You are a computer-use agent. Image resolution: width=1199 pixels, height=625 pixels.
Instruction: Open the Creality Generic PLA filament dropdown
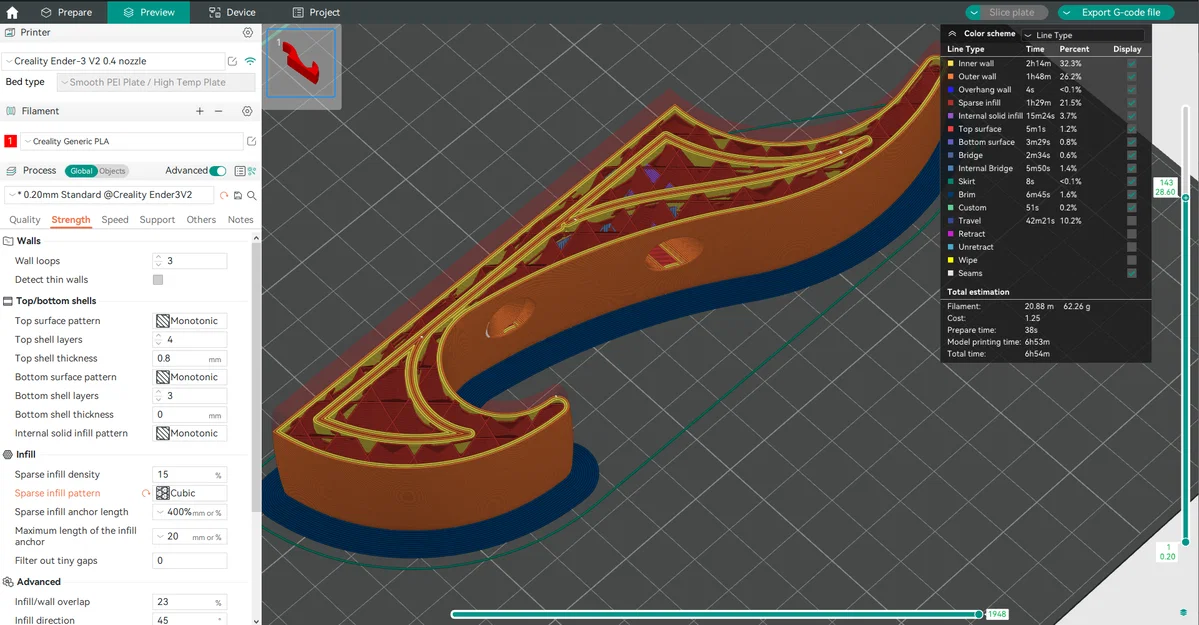click(132, 142)
